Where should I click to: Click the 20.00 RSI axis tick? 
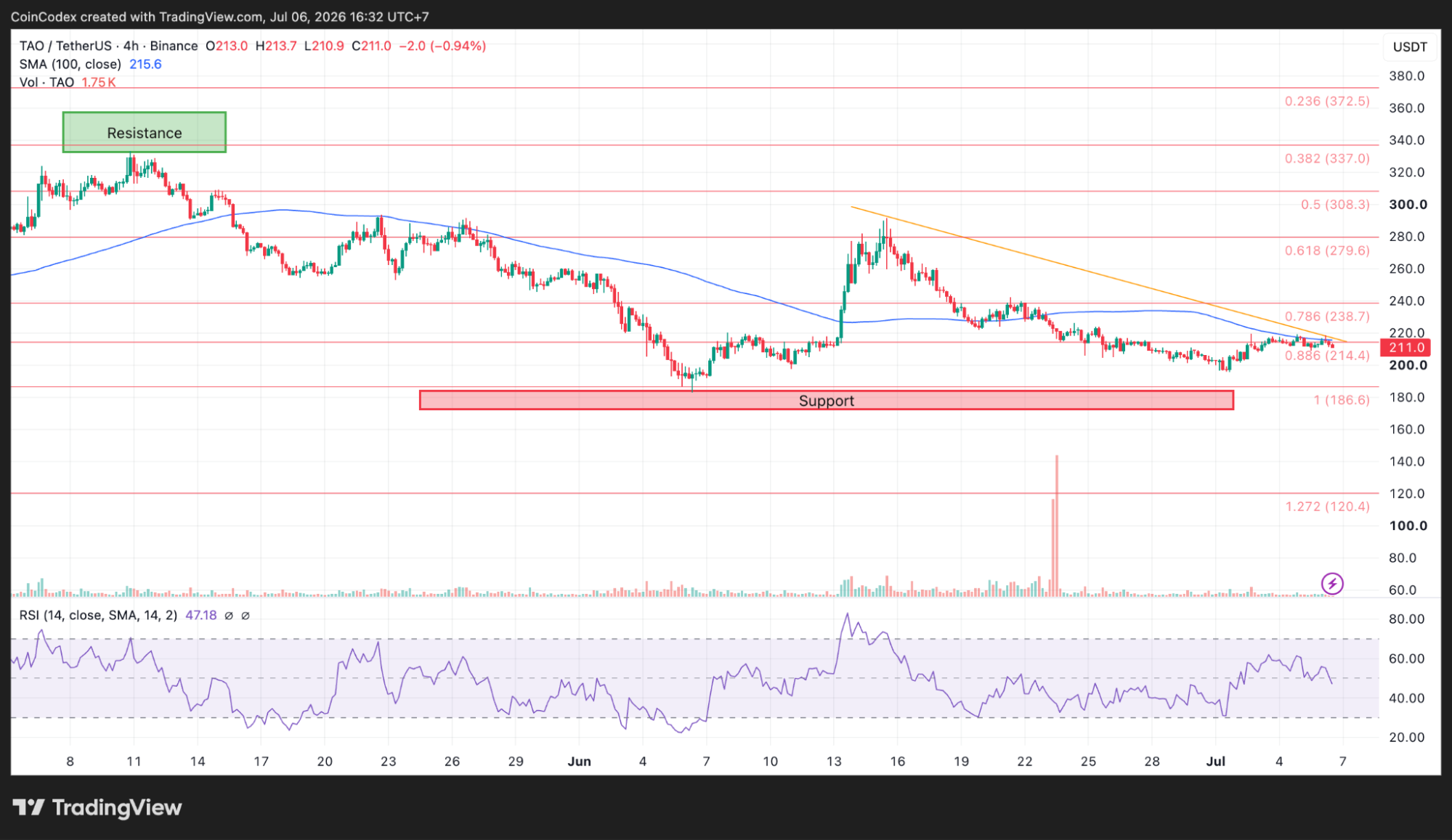coord(1407,737)
